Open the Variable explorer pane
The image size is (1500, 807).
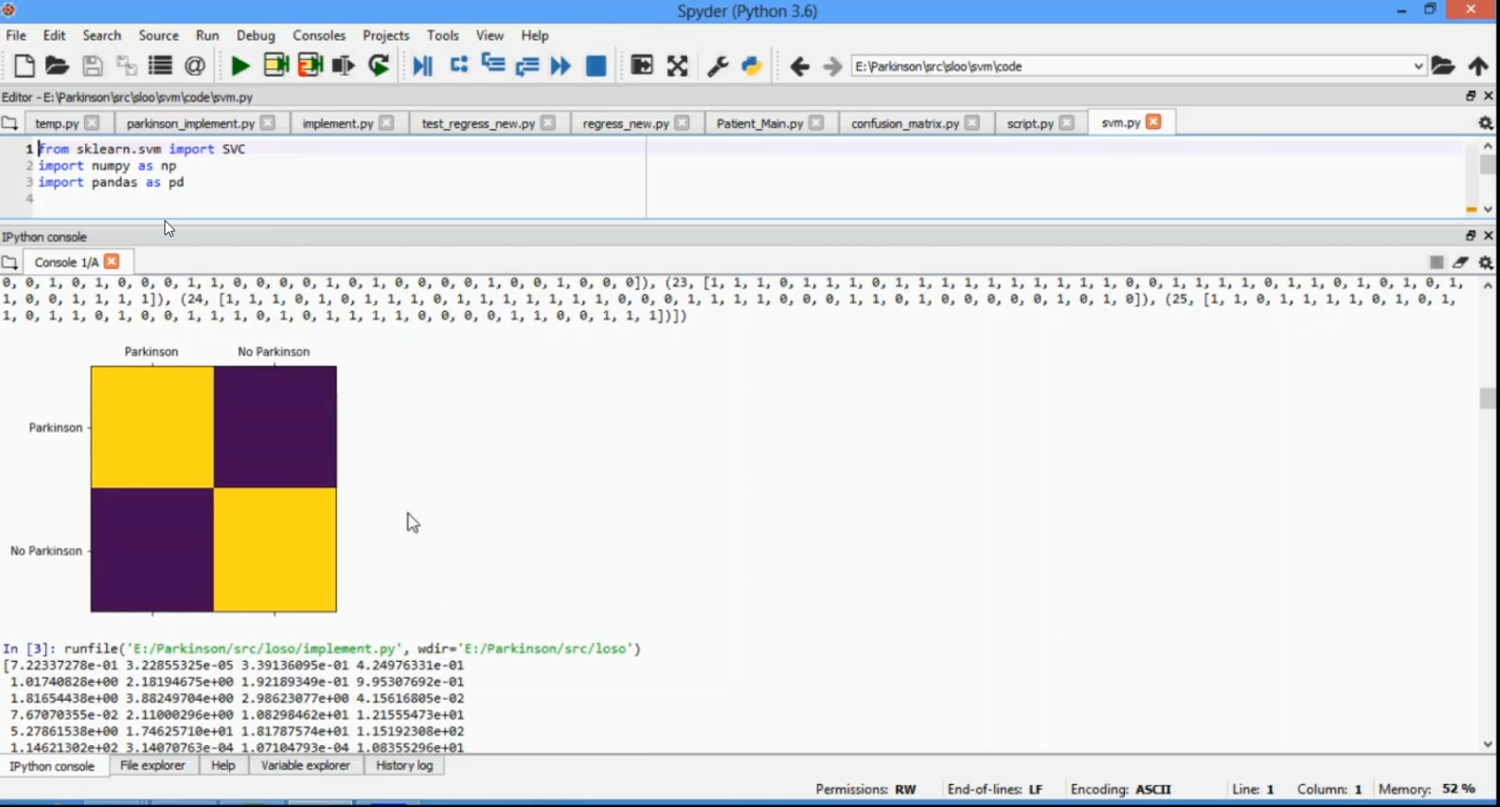tap(305, 765)
